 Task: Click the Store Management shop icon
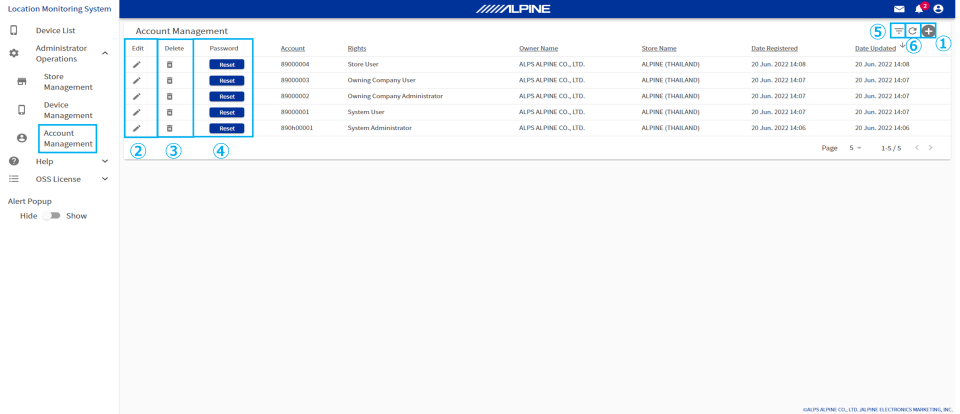pos(21,81)
